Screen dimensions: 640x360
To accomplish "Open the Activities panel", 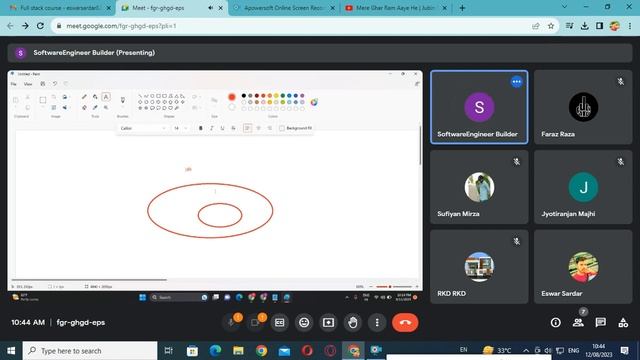I will tap(623, 322).
